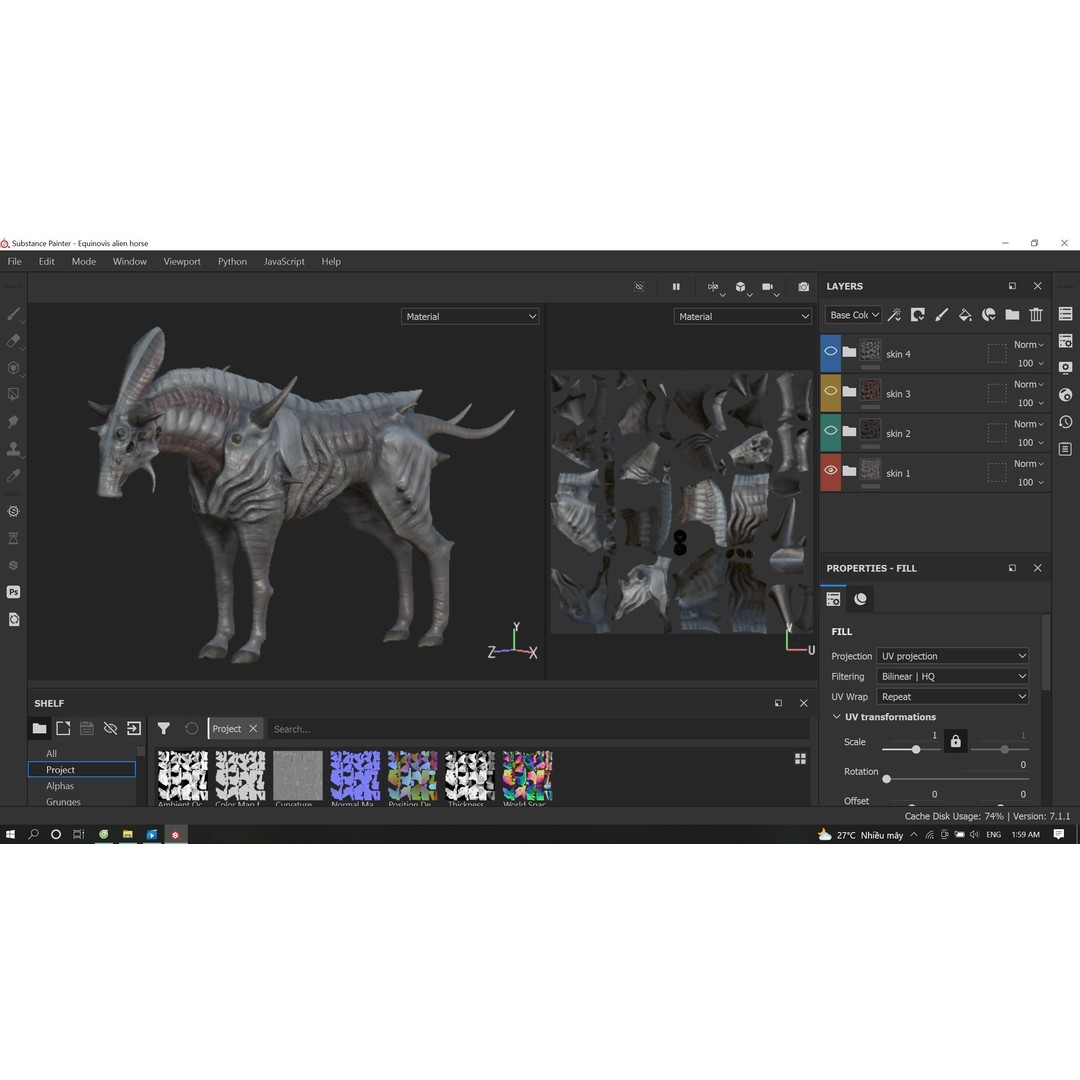
Task: Toggle visibility of the skin 4 layer
Action: click(x=829, y=351)
